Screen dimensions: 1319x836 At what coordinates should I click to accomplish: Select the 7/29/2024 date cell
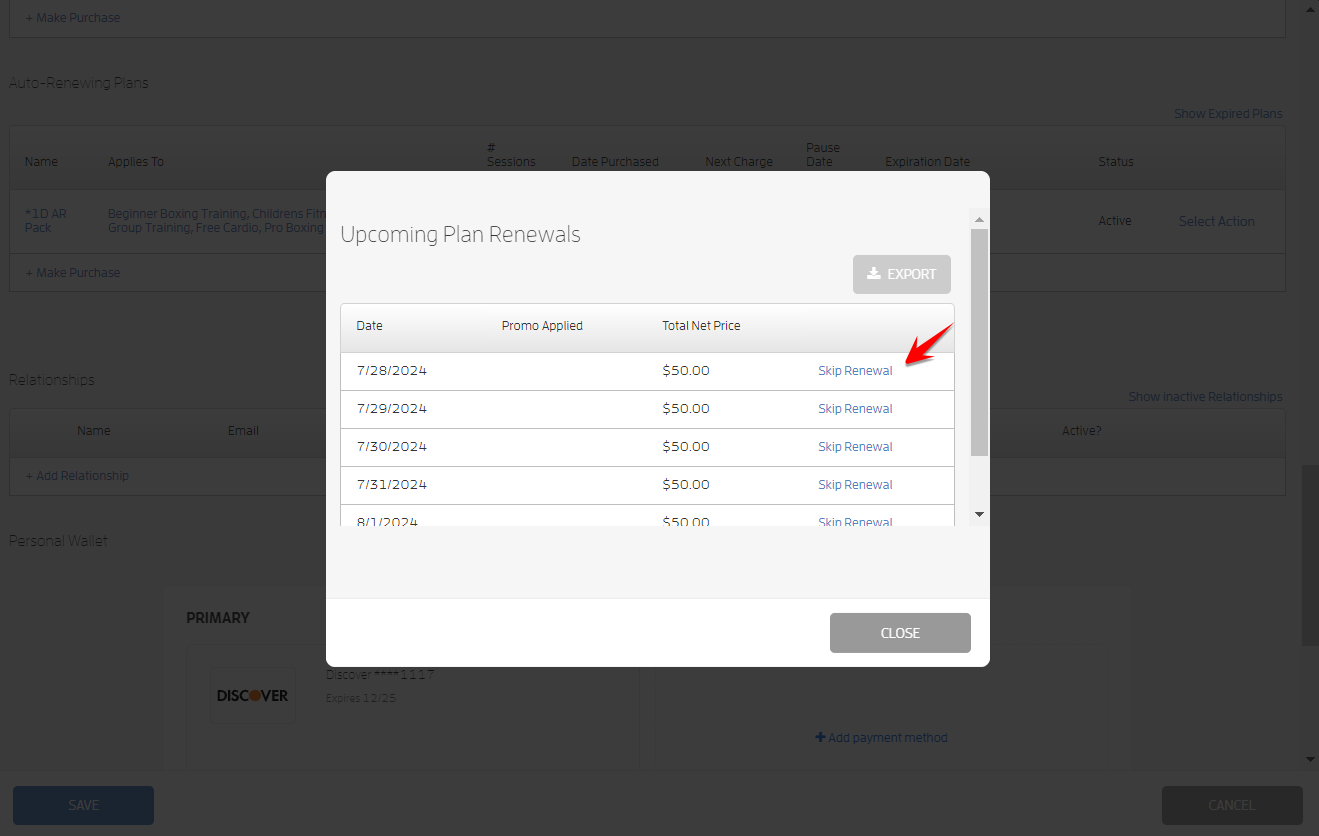[391, 409]
